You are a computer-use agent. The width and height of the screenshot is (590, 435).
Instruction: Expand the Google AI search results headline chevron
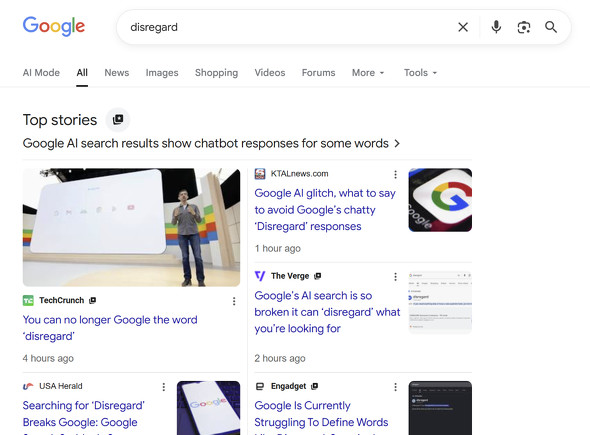(x=397, y=143)
